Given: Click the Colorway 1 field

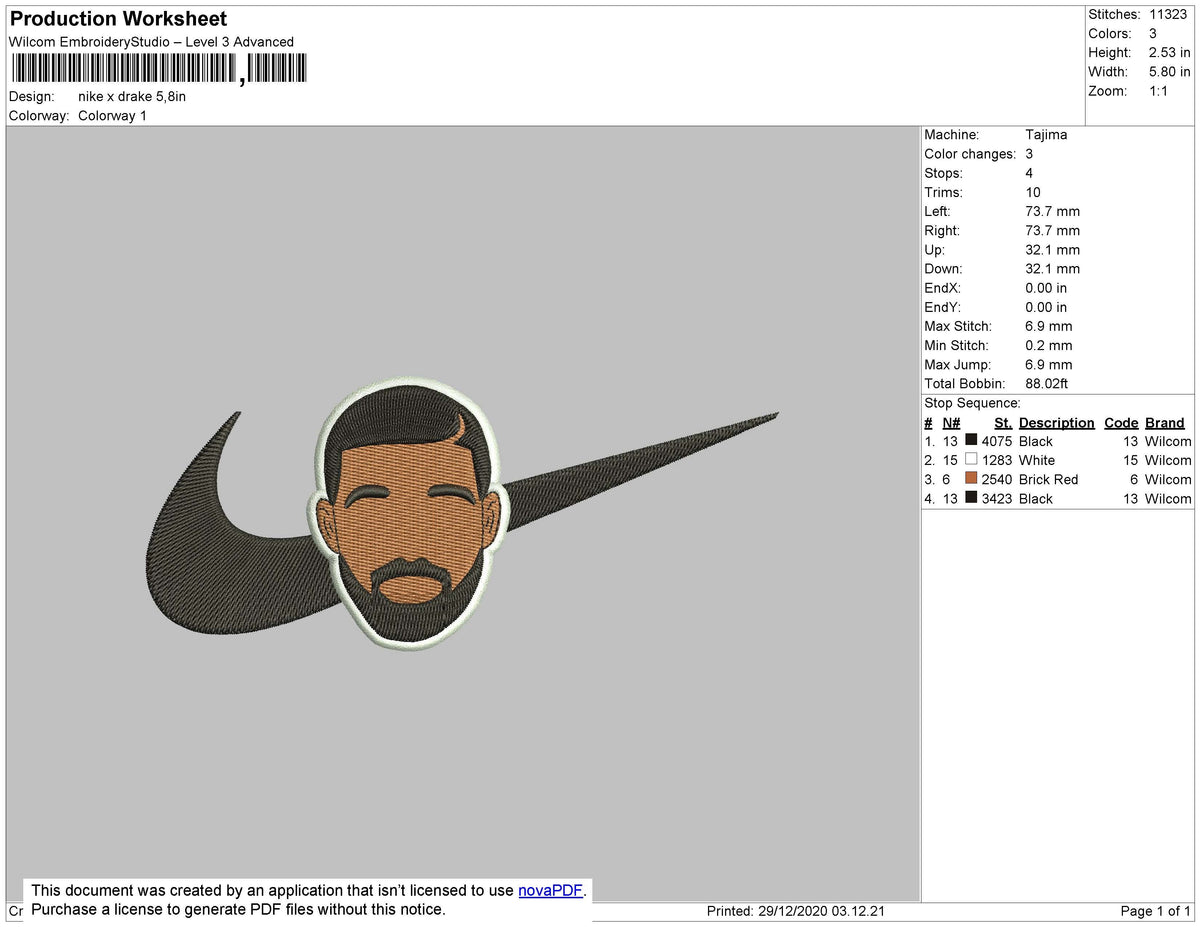Looking at the screenshot, I should click(112, 115).
